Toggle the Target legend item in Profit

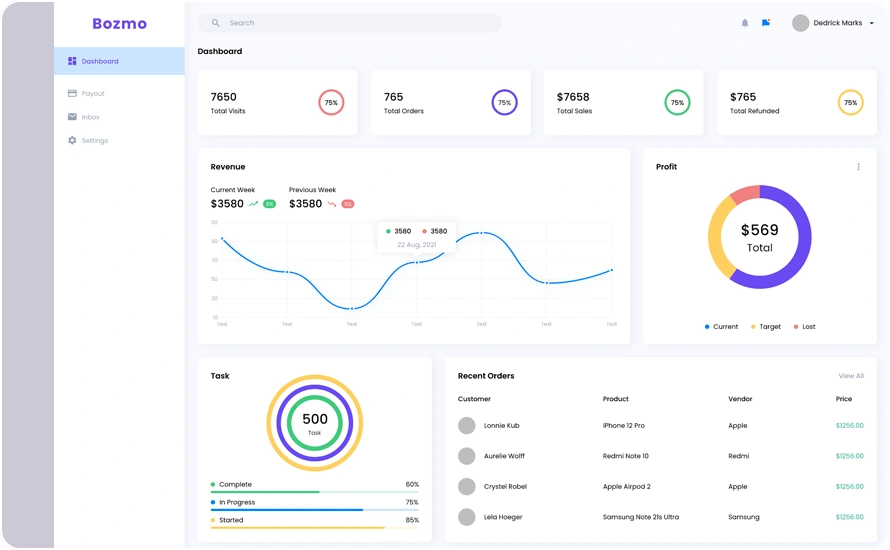coord(766,327)
